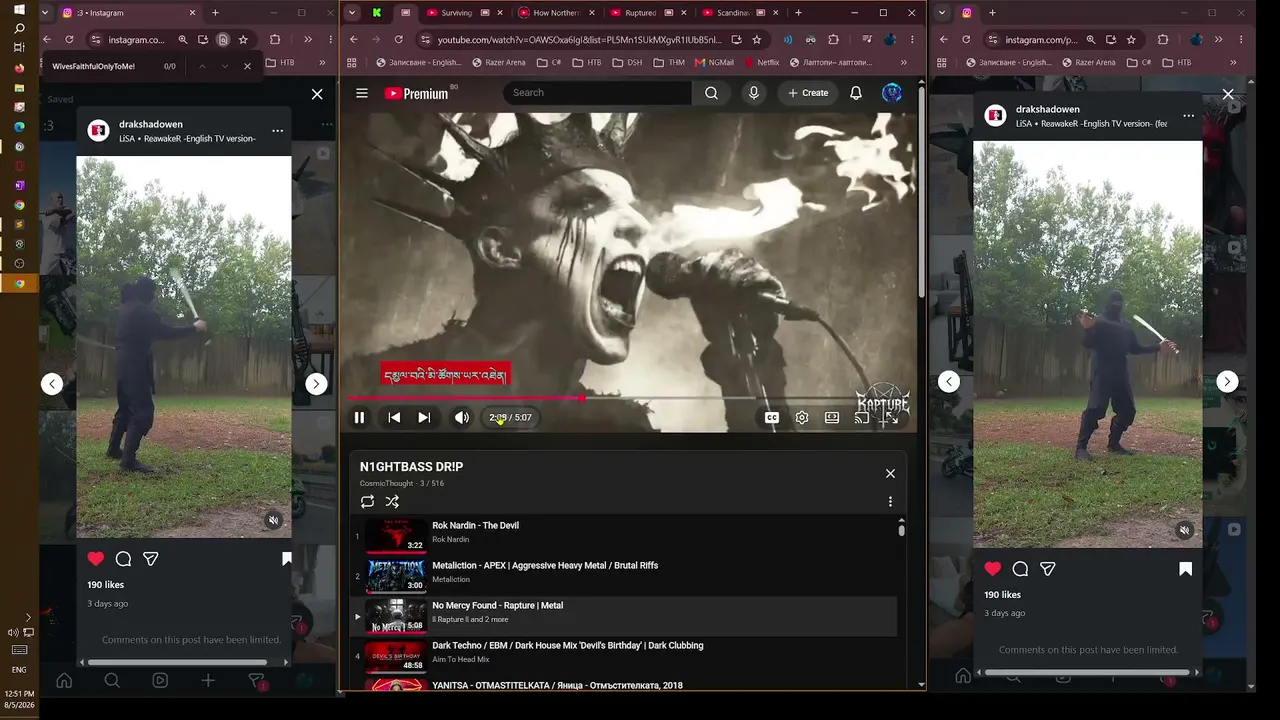Switch the YouTube player to theater mode
This screenshot has width=1280, height=720.
point(832,418)
